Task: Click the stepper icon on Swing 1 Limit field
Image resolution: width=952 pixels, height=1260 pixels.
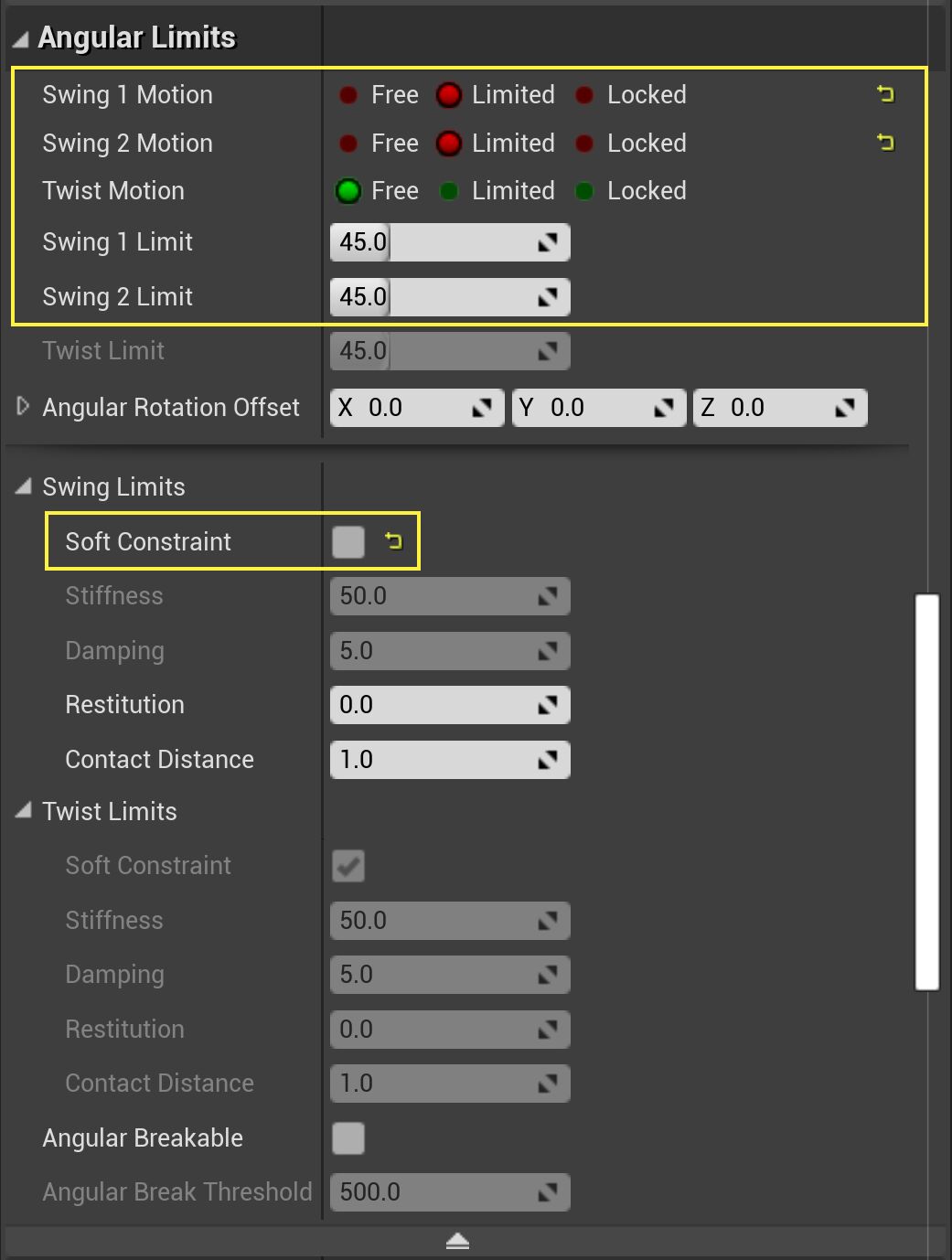Action: 547,241
